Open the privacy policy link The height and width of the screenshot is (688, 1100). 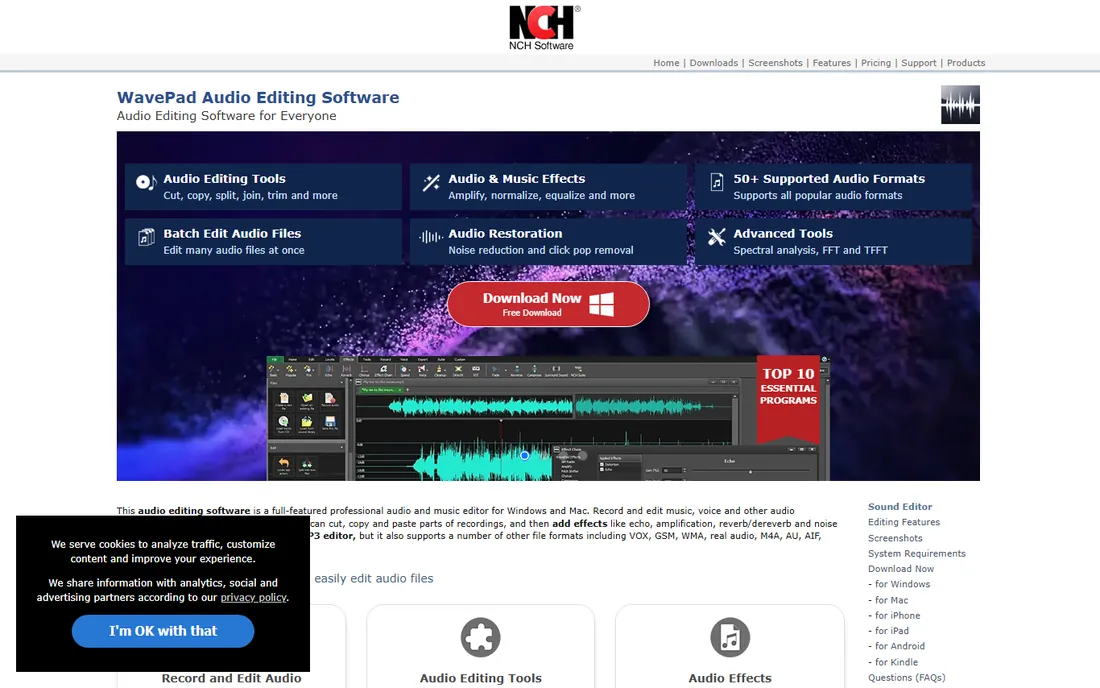pyautogui.click(x=253, y=598)
